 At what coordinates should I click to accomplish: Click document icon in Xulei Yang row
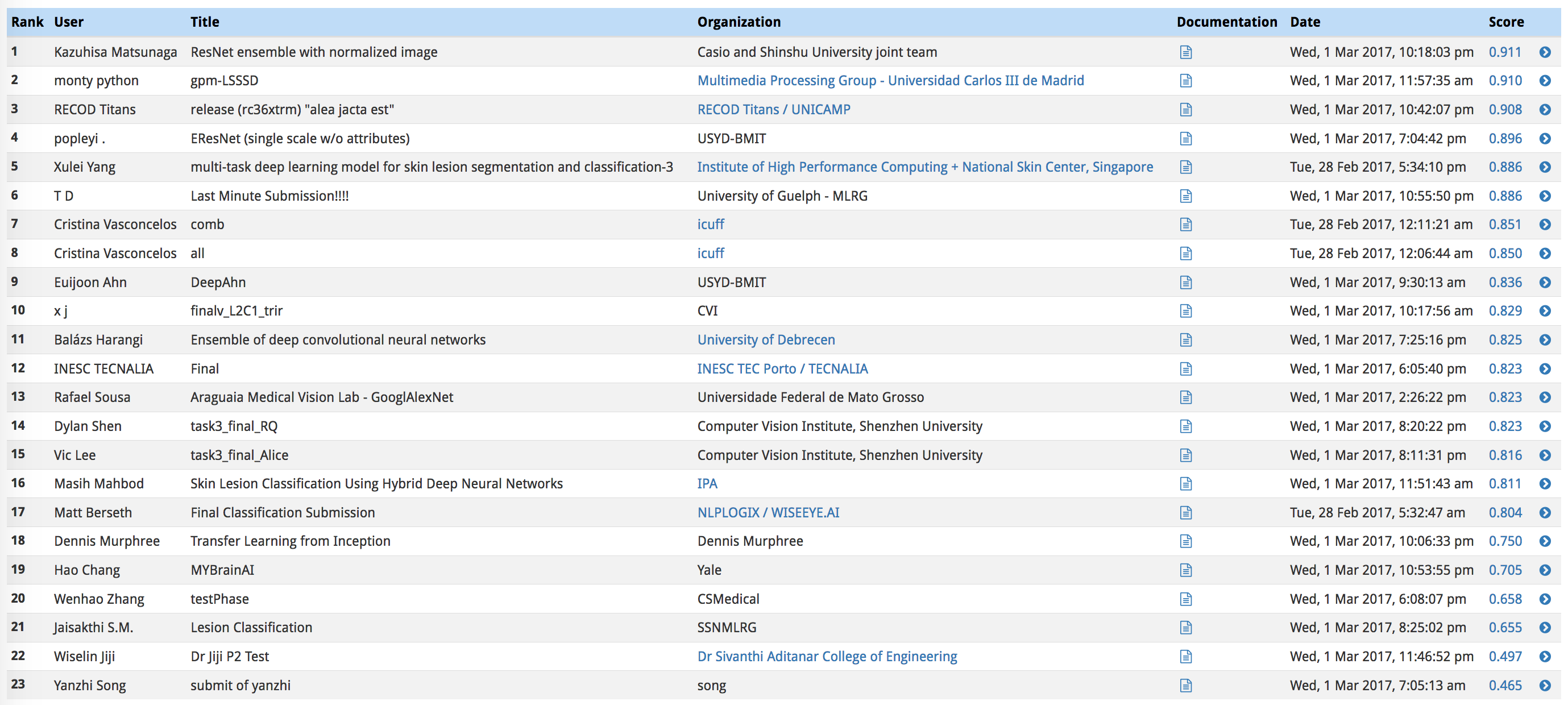click(x=1185, y=167)
